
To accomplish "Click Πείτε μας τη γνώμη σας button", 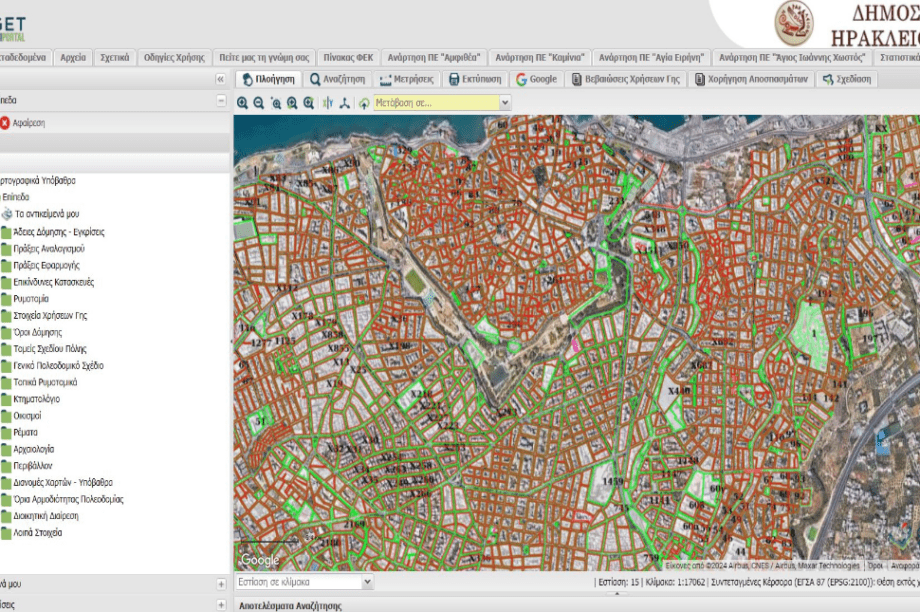I will pyautogui.click(x=265, y=57).
